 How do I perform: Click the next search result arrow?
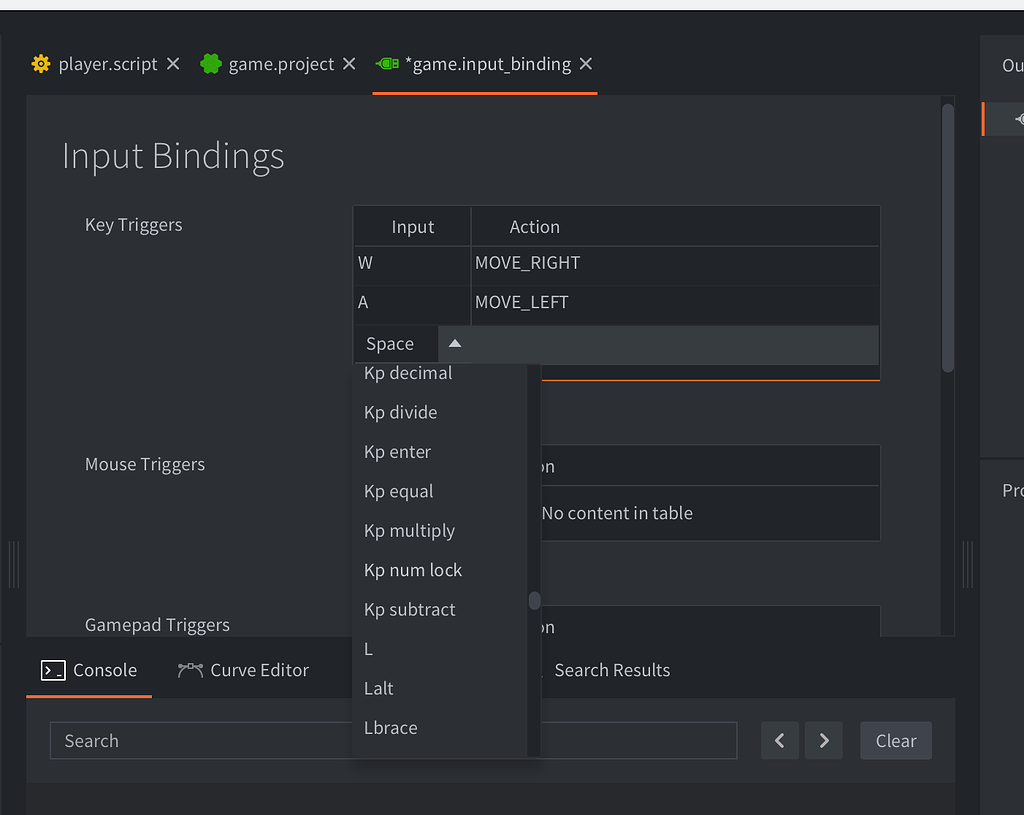[823, 740]
